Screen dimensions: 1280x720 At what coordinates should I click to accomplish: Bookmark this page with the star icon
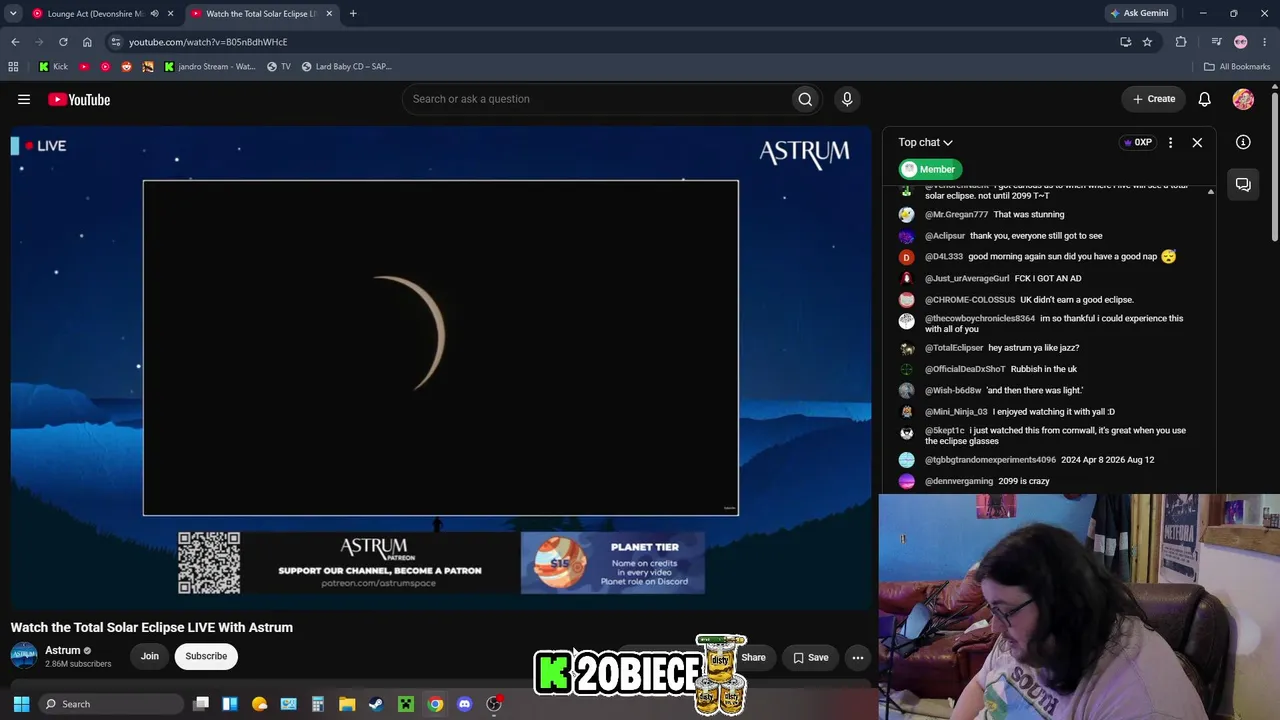click(1147, 42)
